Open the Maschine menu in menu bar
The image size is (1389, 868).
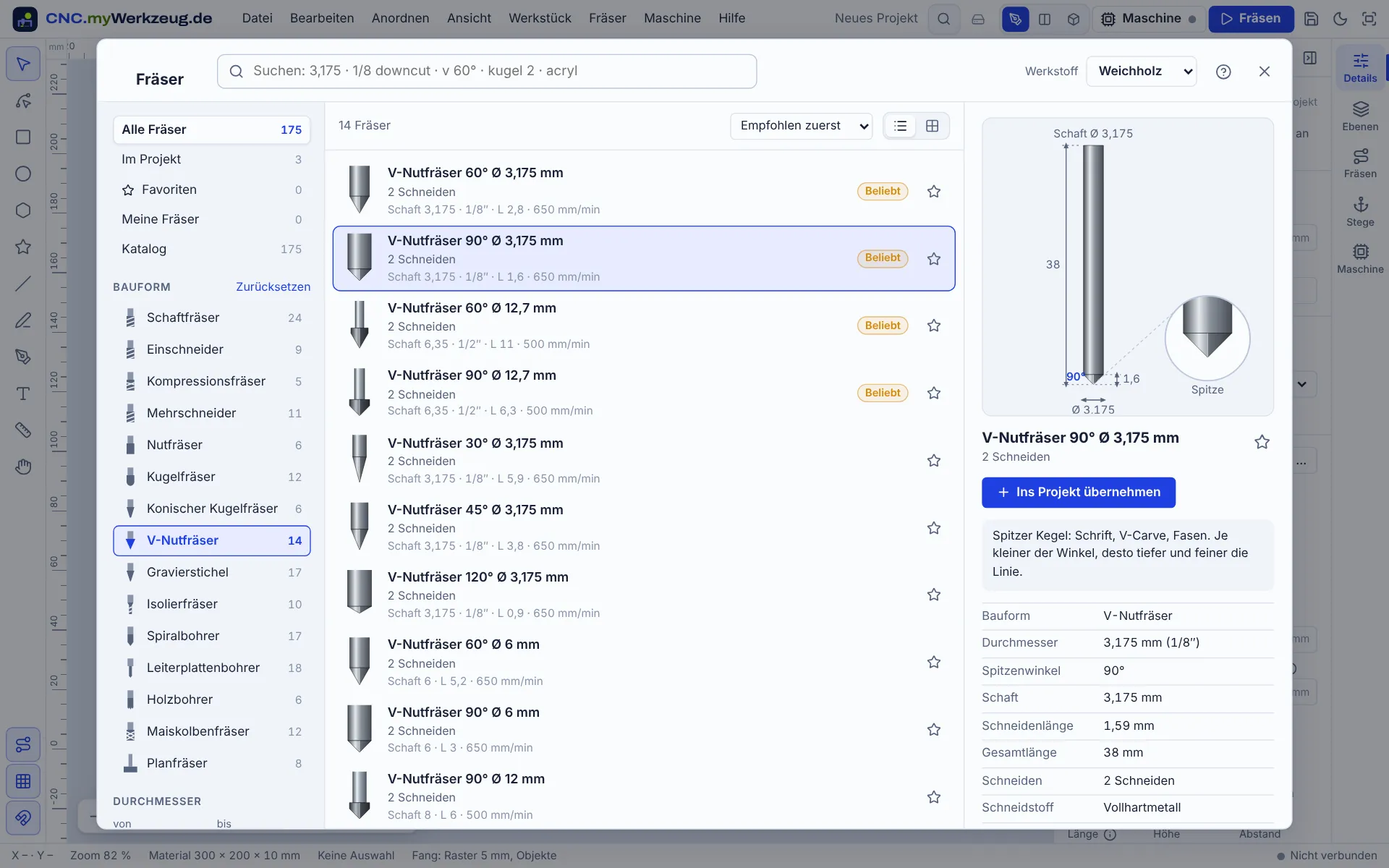(x=672, y=18)
